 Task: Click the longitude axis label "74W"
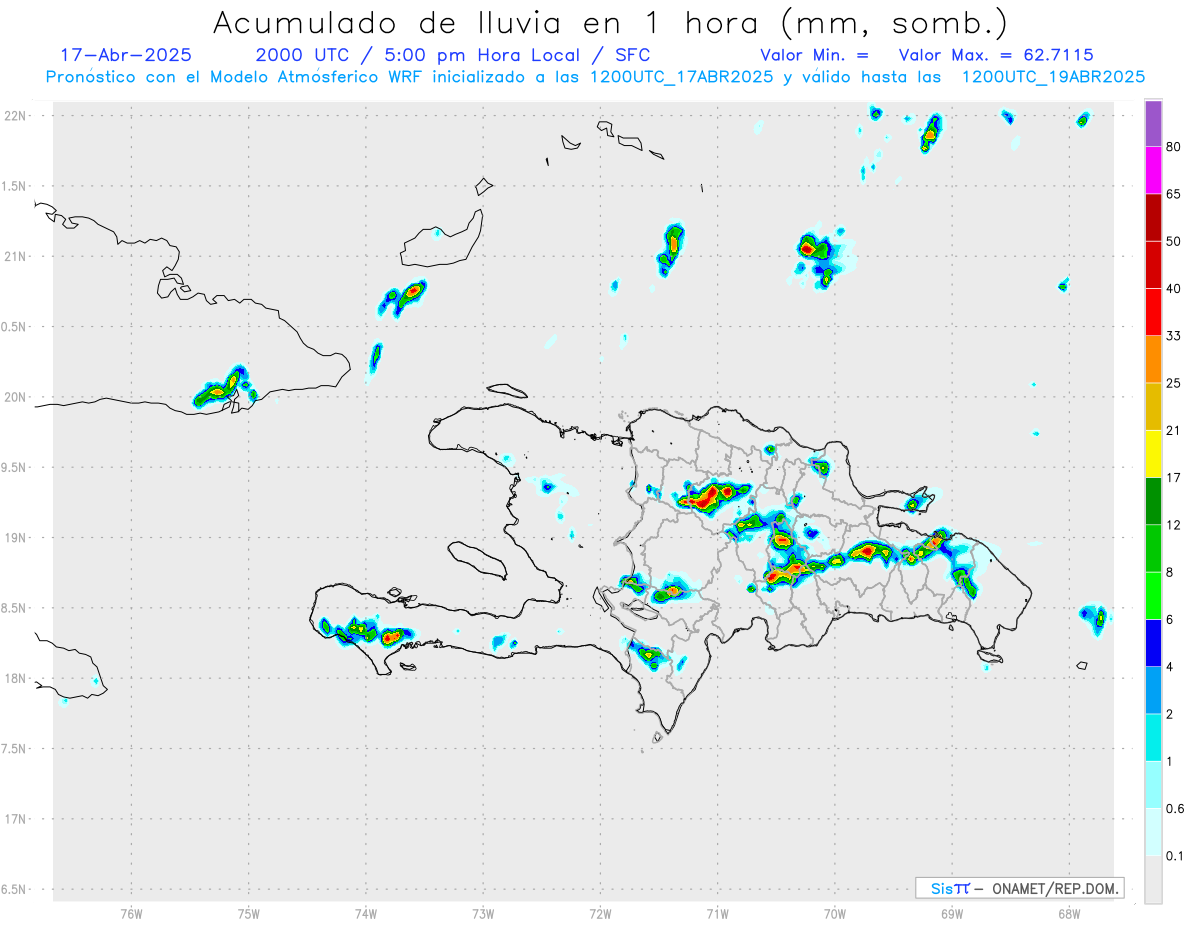(366, 914)
